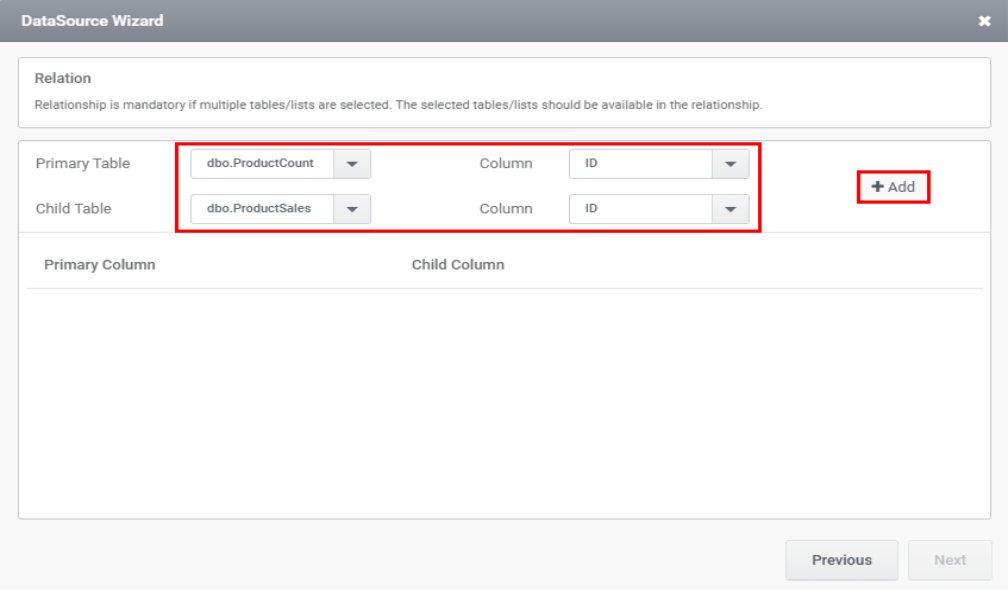Click the Primary Table label
The height and width of the screenshot is (591, 1008).
[83, 164]
